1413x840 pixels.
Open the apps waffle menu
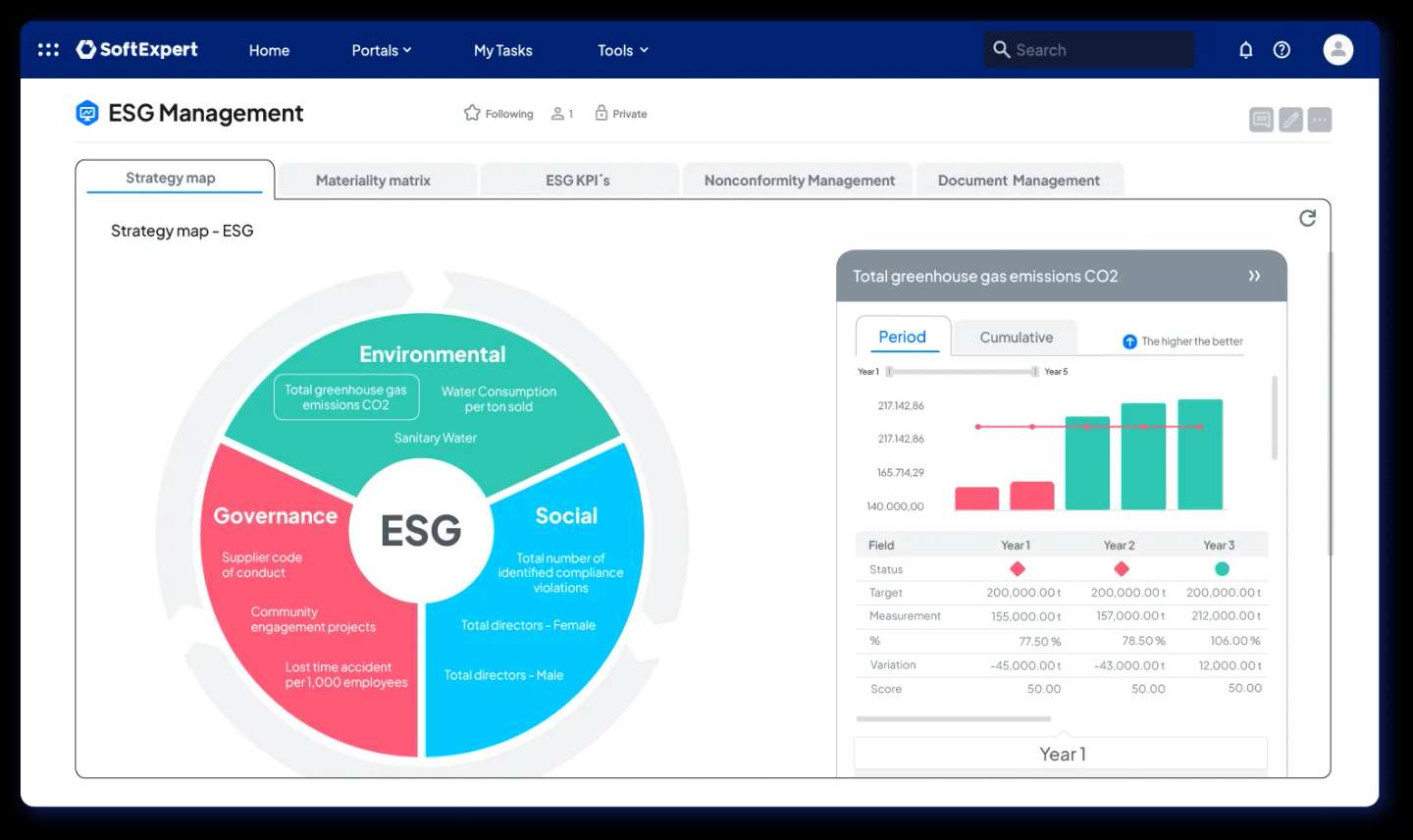pyautogui.click(x=47, y=49)
